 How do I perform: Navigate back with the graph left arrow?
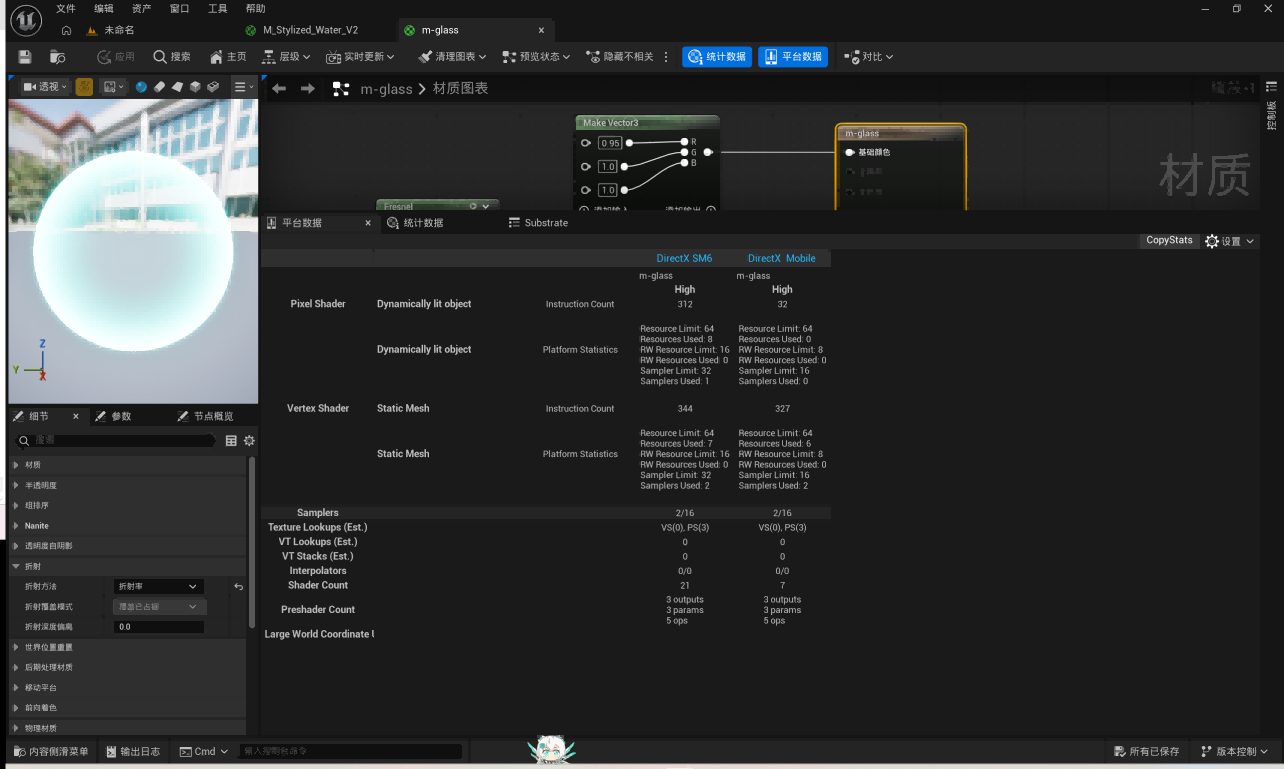point(279,89)
